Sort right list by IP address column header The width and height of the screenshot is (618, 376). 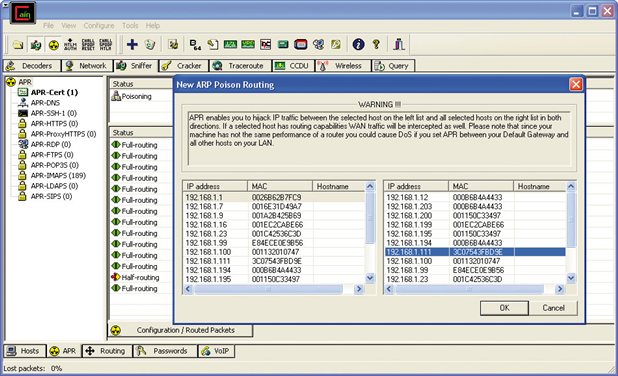(x=416, y=186)
